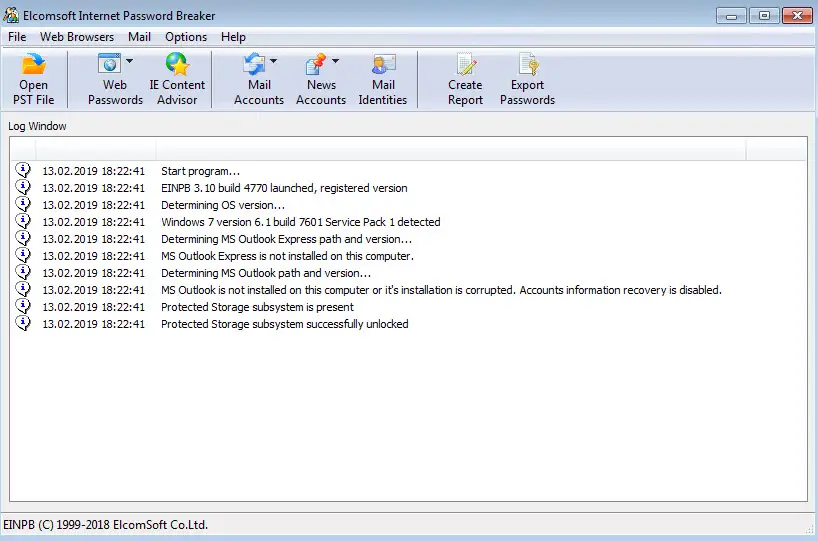This screenshot has width=818, height=541.
Task: Click the EINPB copyright status bar text
Action: (x=105, y=525)
